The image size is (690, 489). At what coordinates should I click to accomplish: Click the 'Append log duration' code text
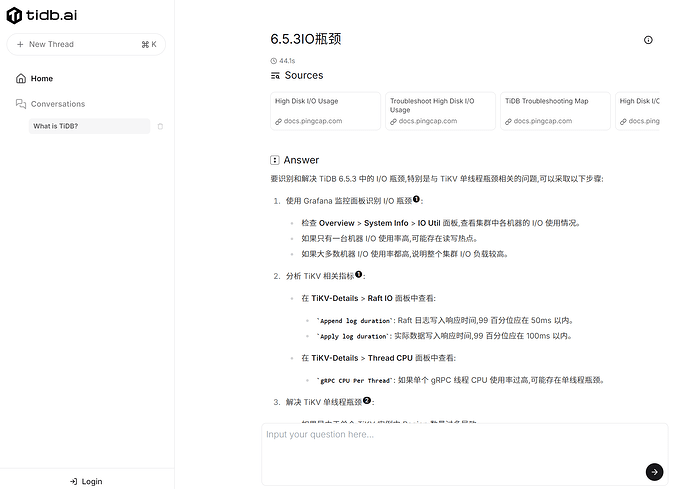tap(354, 321)
